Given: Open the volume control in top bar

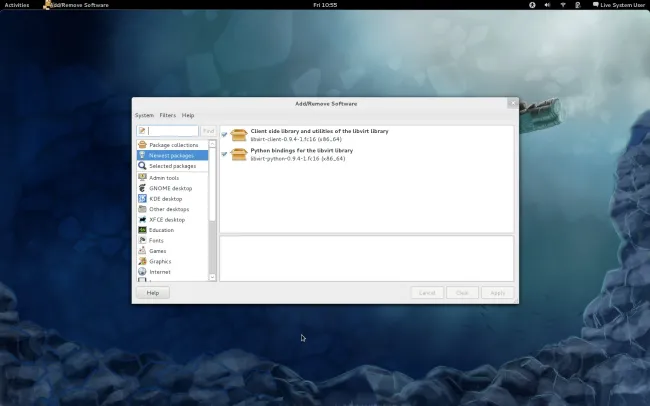Looking at the screenshot, I should click(x=547, y=5).
